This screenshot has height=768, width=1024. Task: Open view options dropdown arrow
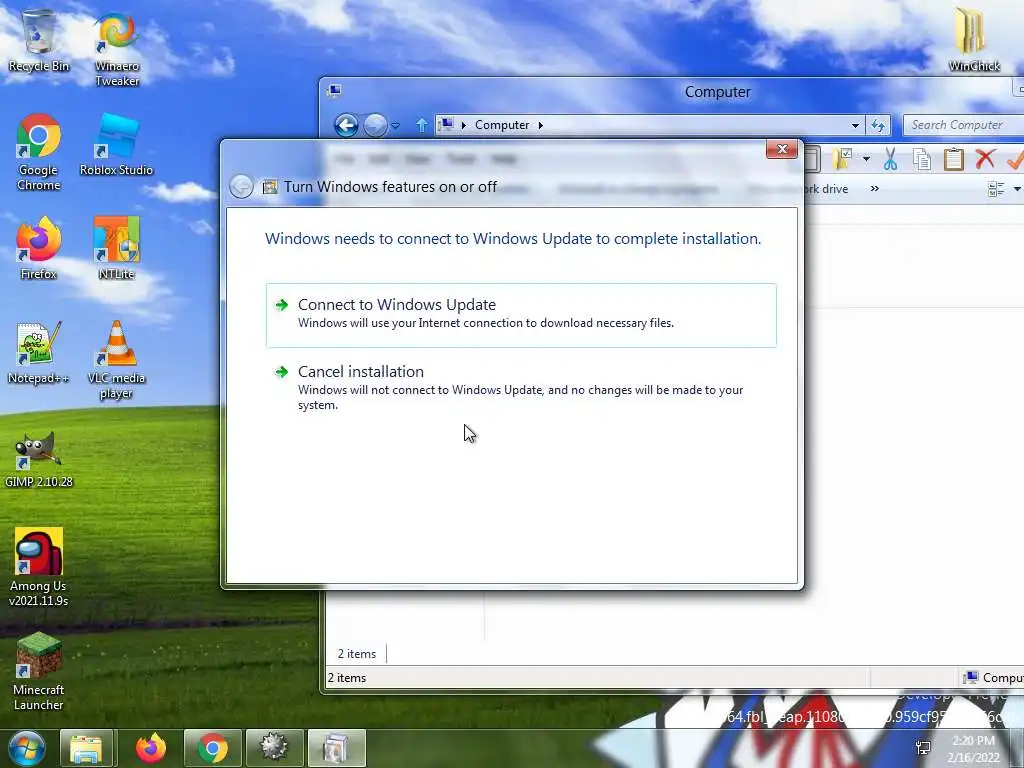(x=1017, y=189)
